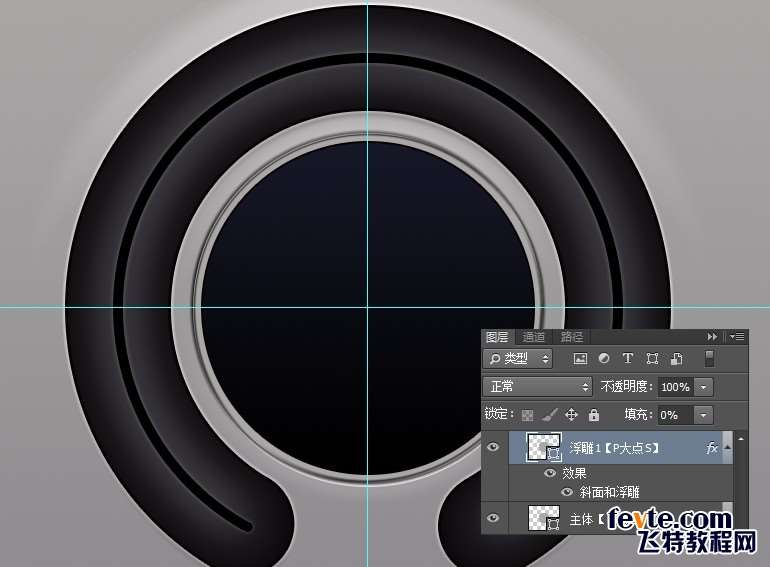The height and width of the screenshot is (567, 770).
Task: Click the adjustment layer filter icon
Action: click(x=604, y=359)
